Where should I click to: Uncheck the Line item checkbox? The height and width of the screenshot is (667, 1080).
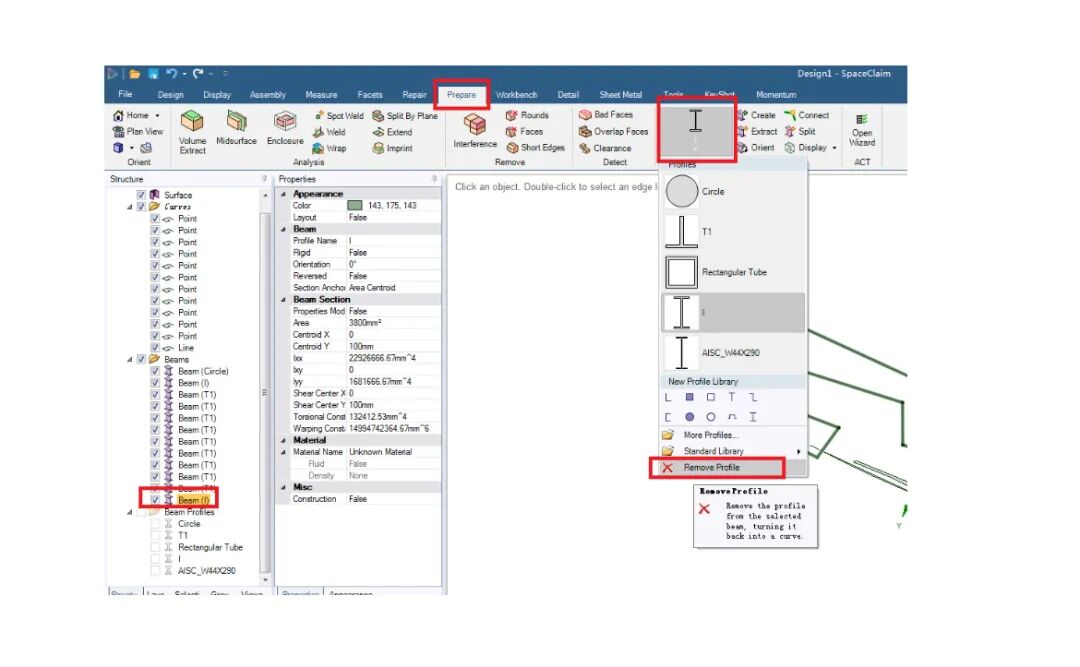[x=155, y=347]
